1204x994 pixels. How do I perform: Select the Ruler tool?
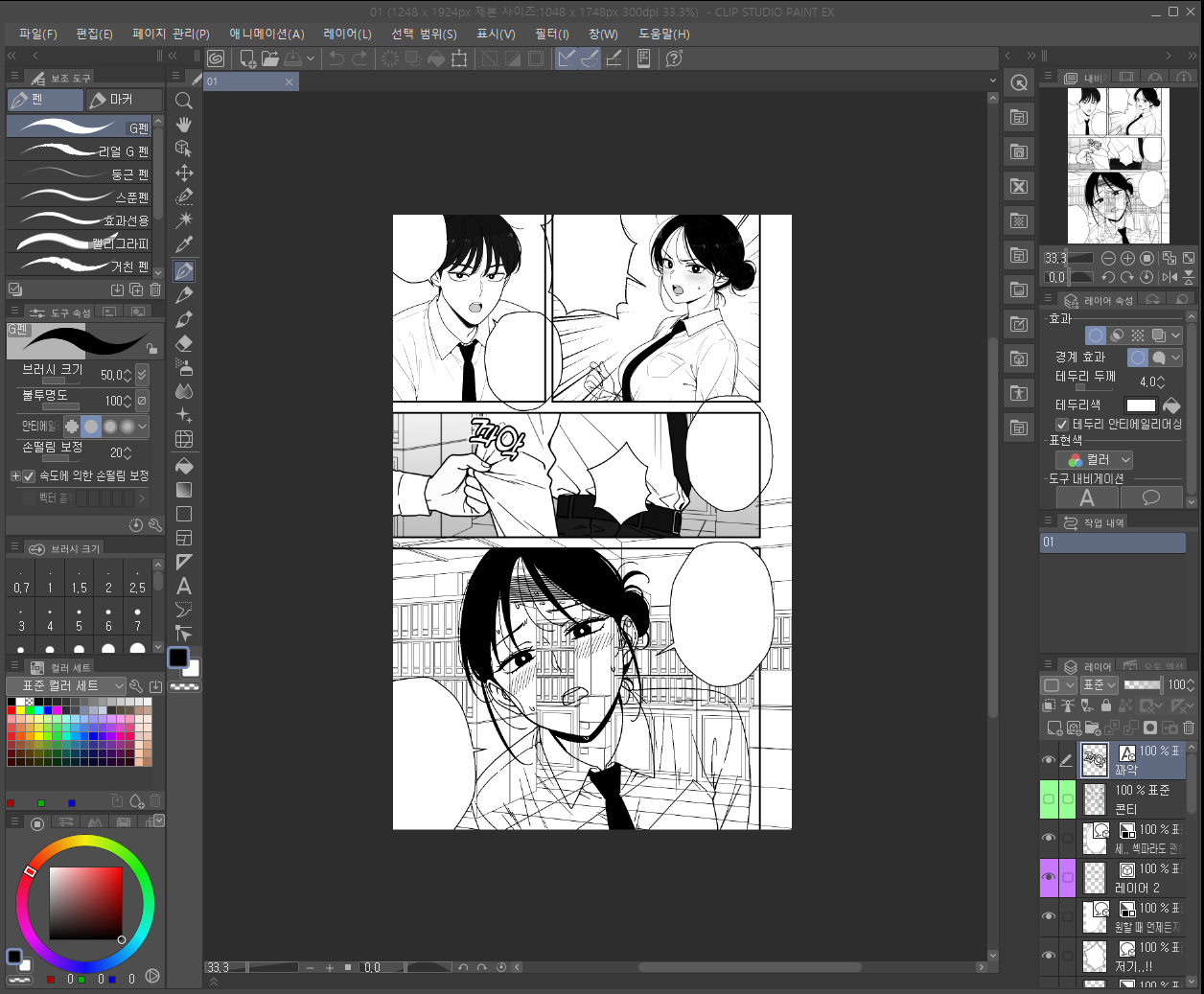point(184,562)
